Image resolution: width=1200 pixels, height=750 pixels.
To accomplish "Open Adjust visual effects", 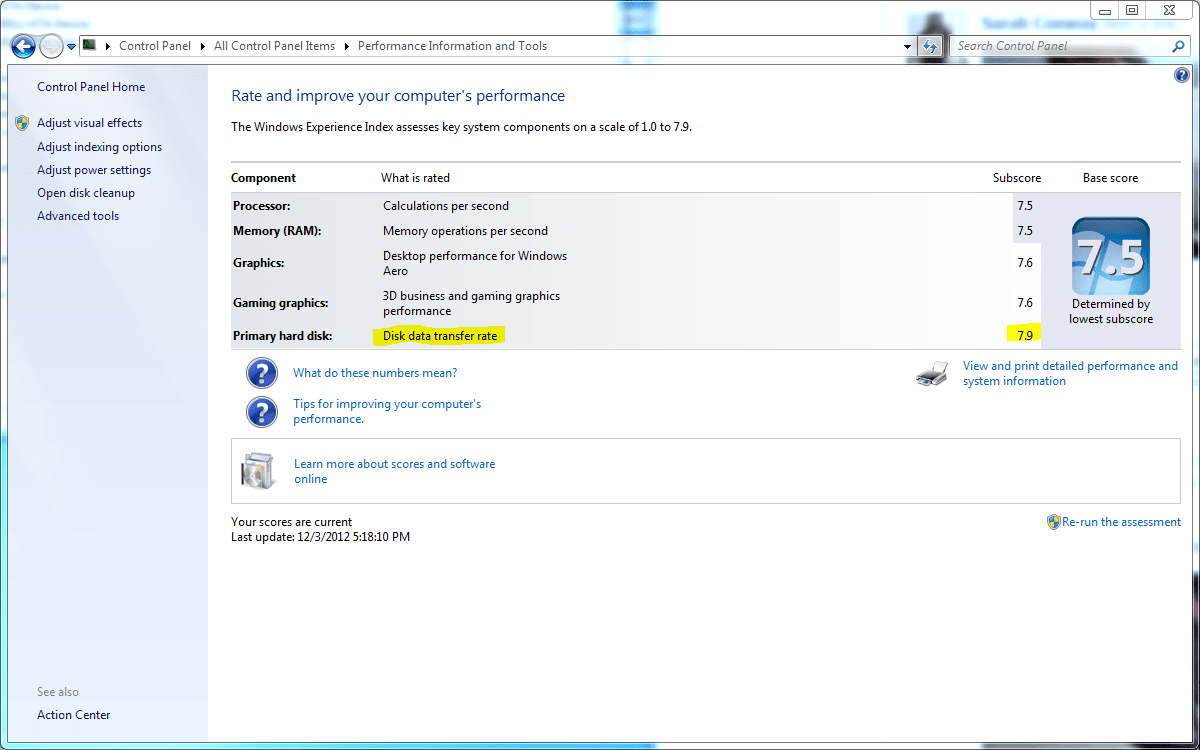I will [x=89, y=123].
